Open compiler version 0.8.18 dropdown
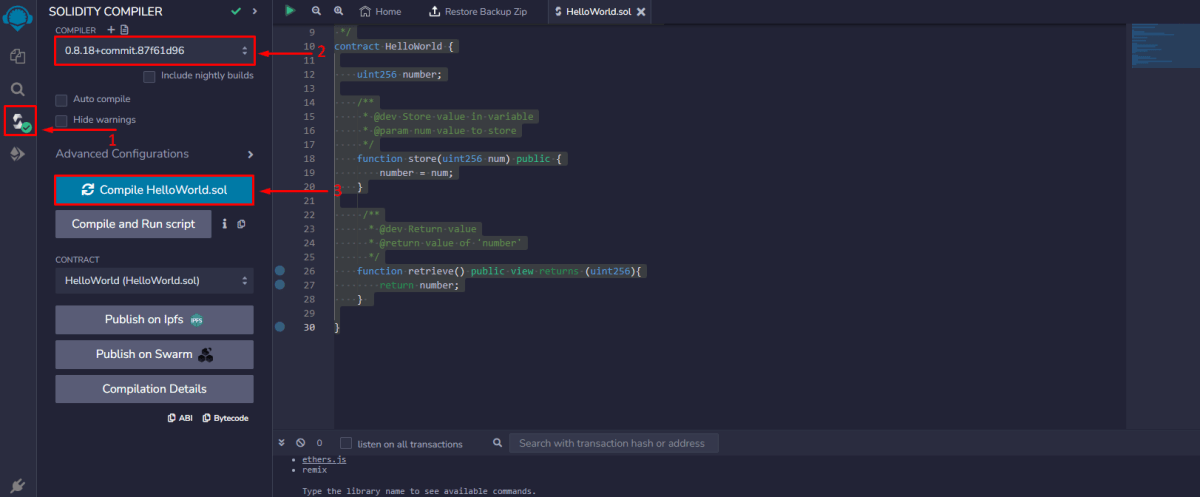Image resolution: width=1200 pixels, height=497 pixels. pos(155,50)
